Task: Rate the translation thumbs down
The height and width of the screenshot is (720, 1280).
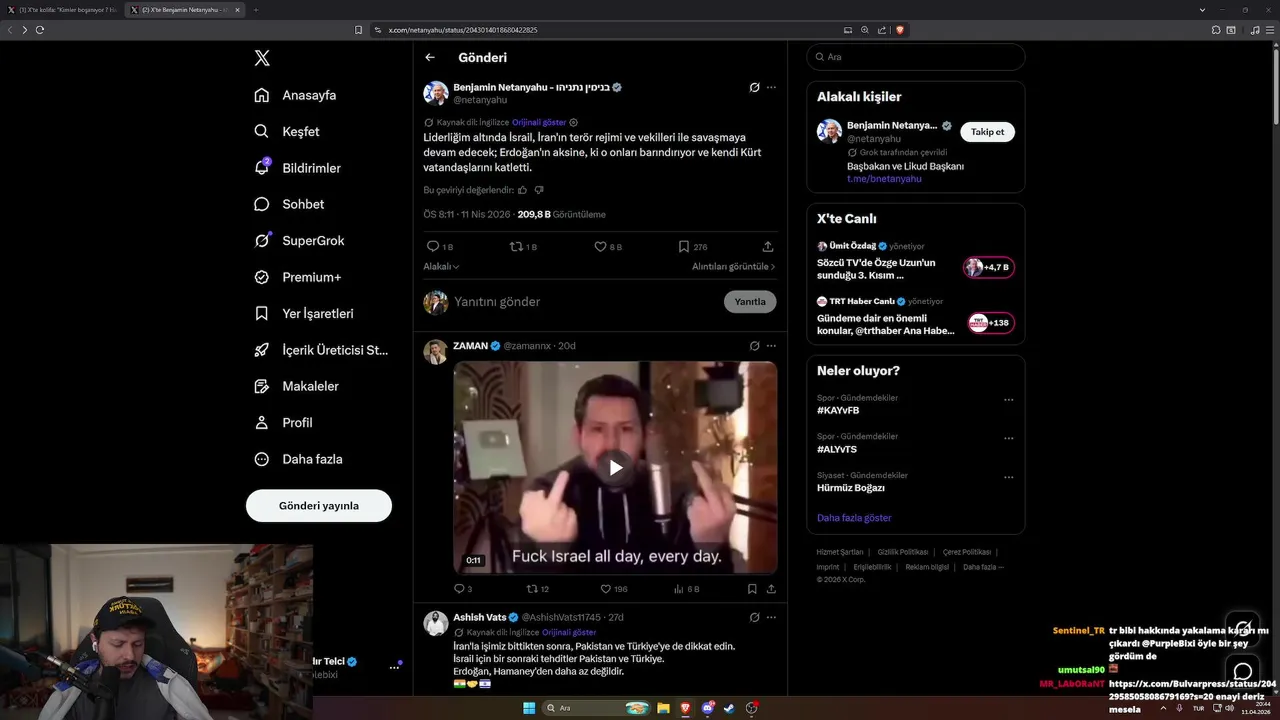Action: 539,190
